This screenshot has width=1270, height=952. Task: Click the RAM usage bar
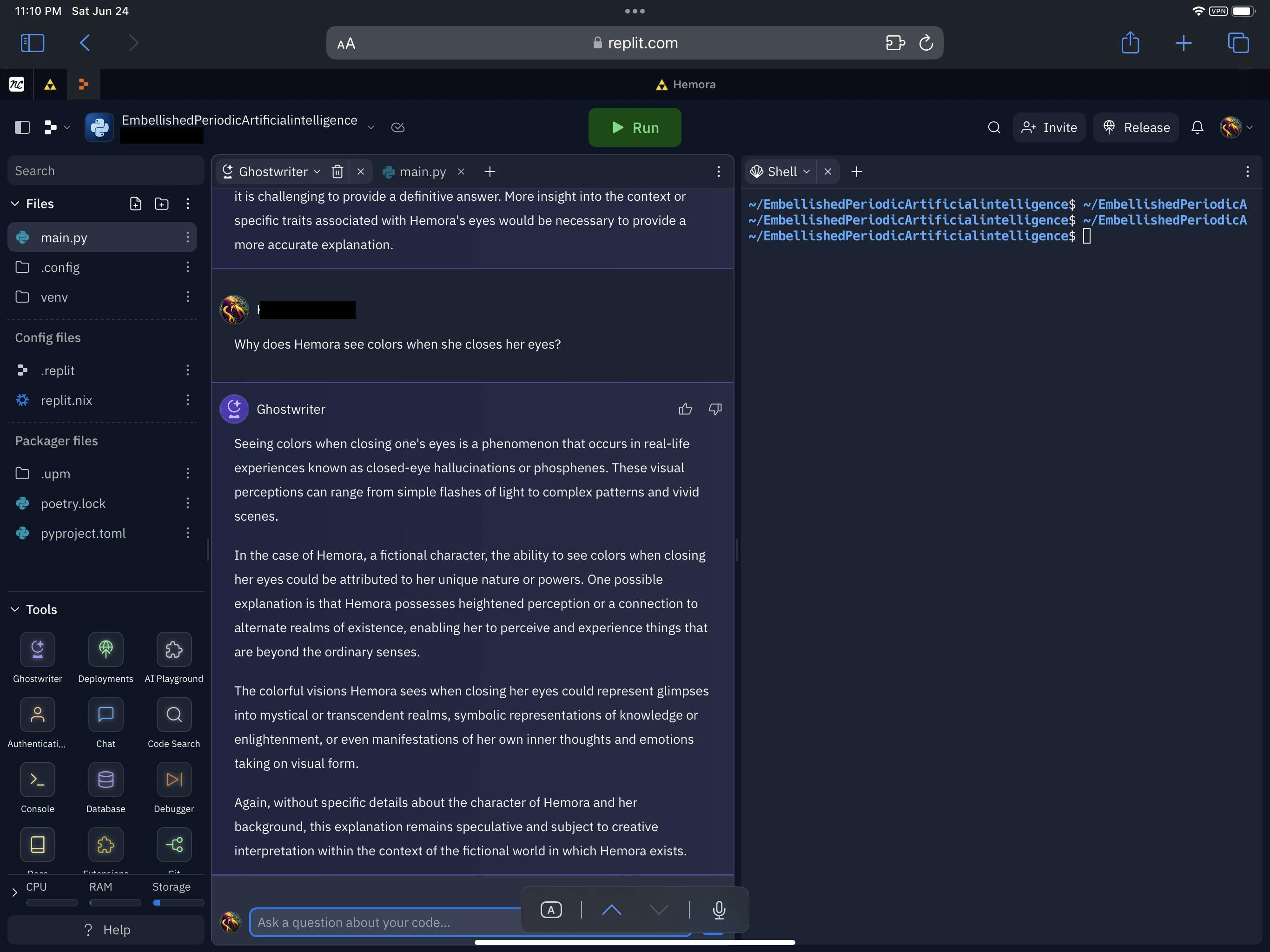click(x=115, y=903)
